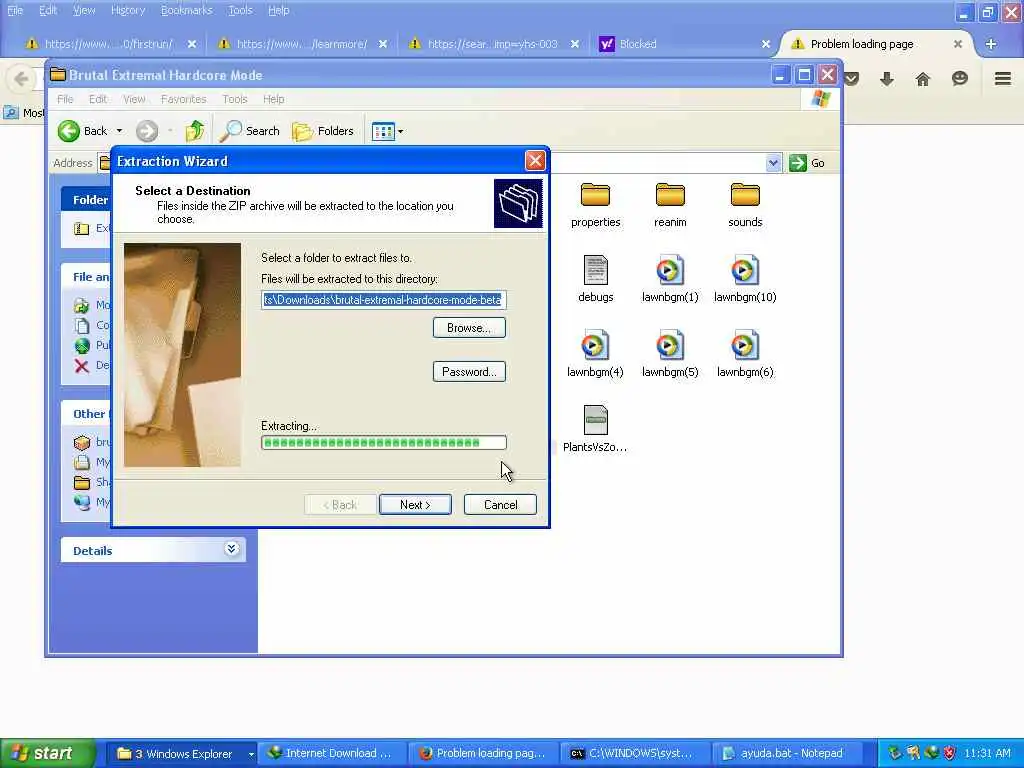1024x768 pixels.
Task: Click Firefox home icon
Action: coord(922,79)
